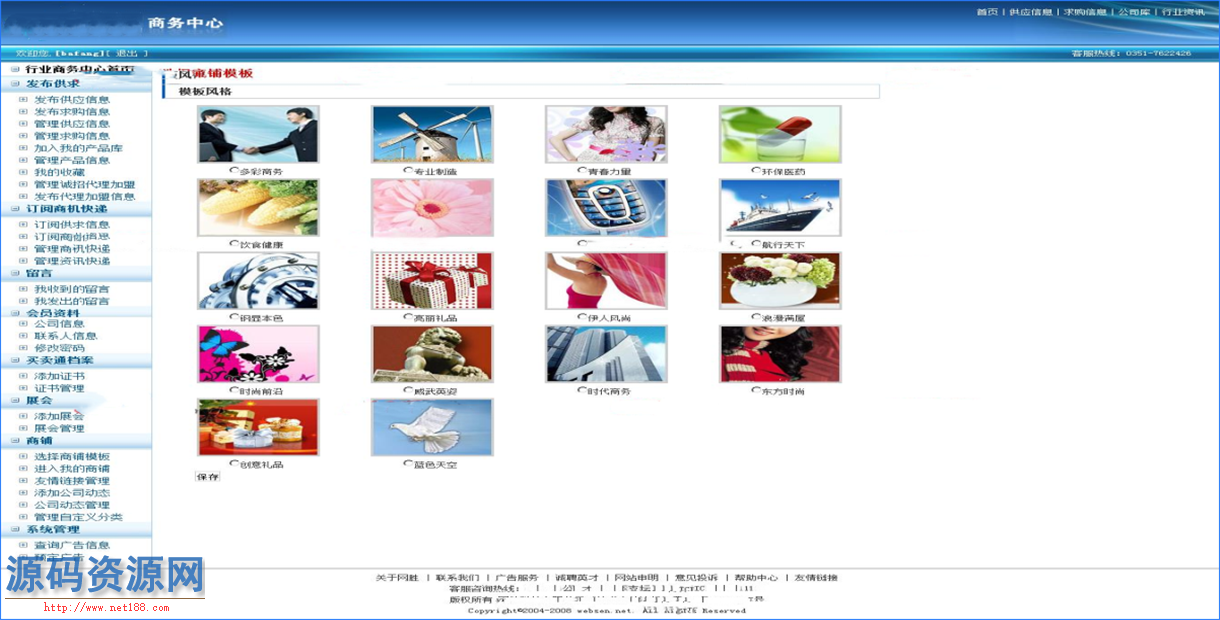Click the plus icon beside 修改密码
The image size is (1220, 620).
(24, 349)
